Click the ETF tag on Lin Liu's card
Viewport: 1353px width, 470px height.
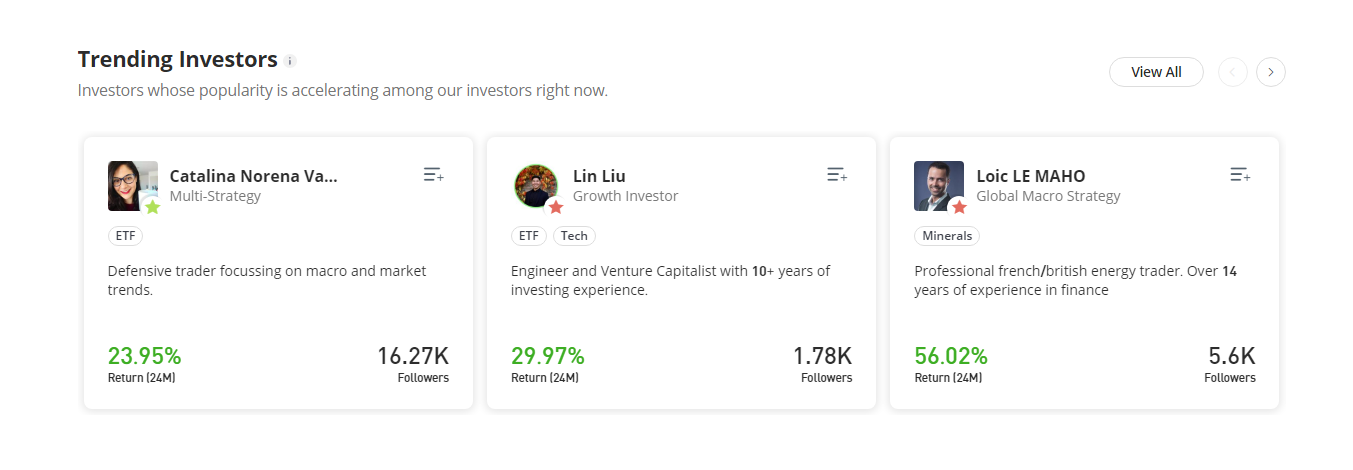[x=529, y=236]
